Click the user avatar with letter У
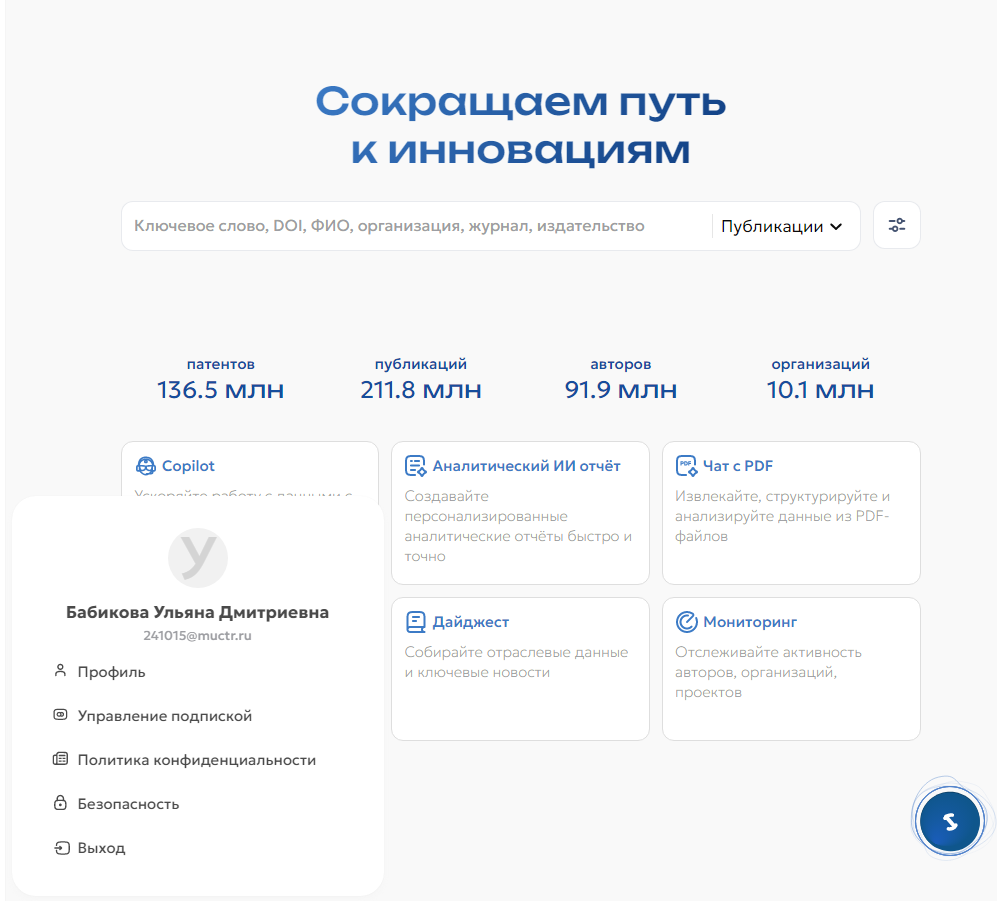Viewport: 997px width, 901px height. 197,557
